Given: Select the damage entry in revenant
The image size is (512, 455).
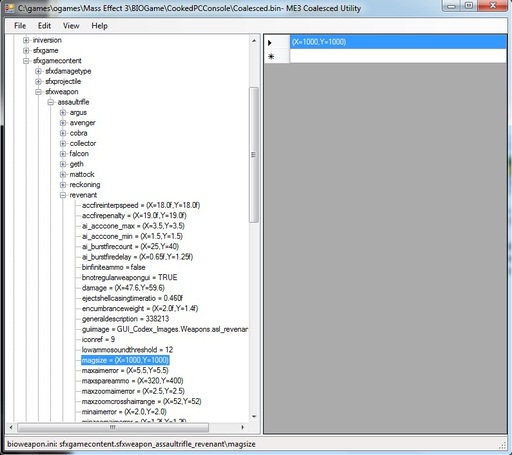Looking at the screenshot, I should 123,288.
